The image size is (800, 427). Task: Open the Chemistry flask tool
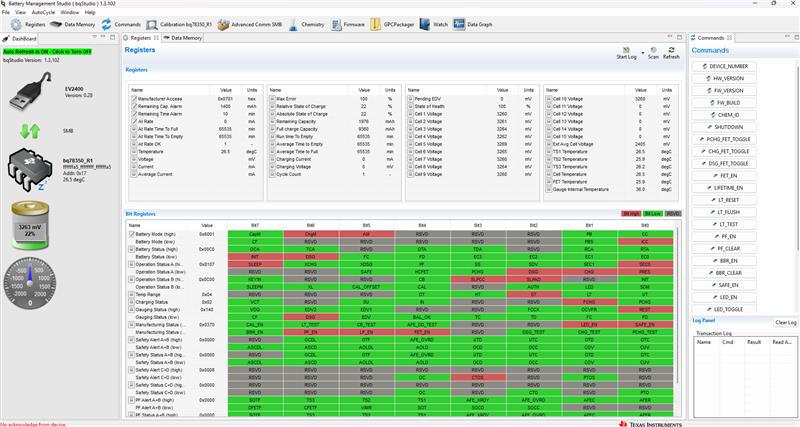306,24
